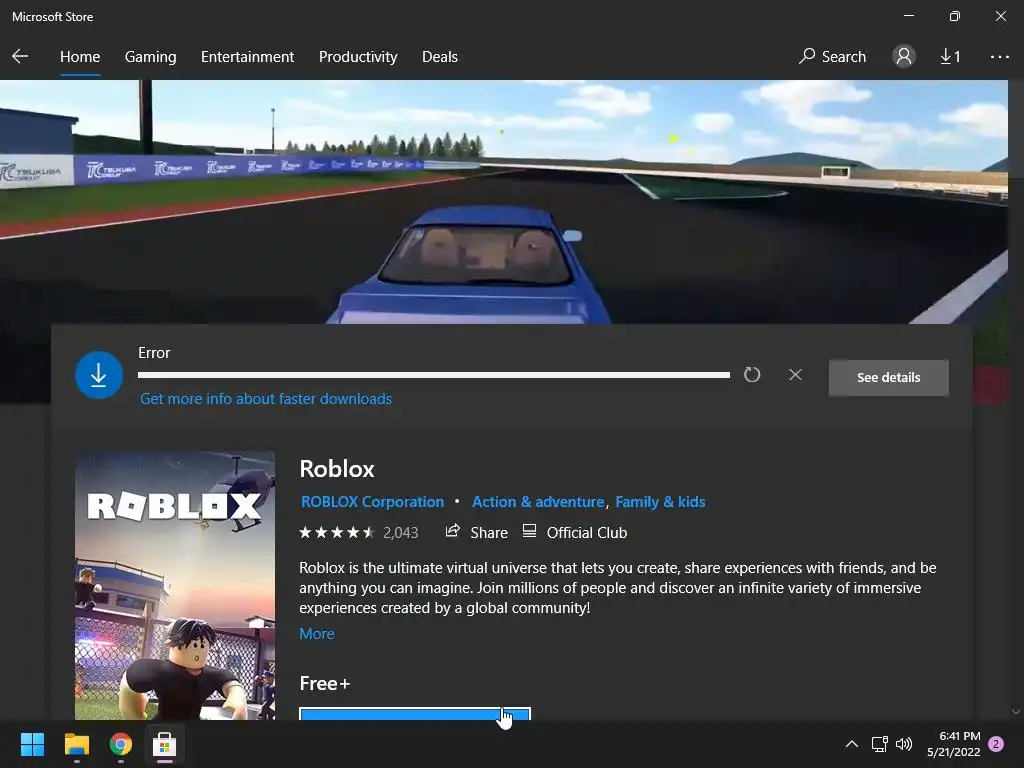Screen dimensions: 1024x768
Task: Click the Error status text
Action: coord(154,353)
